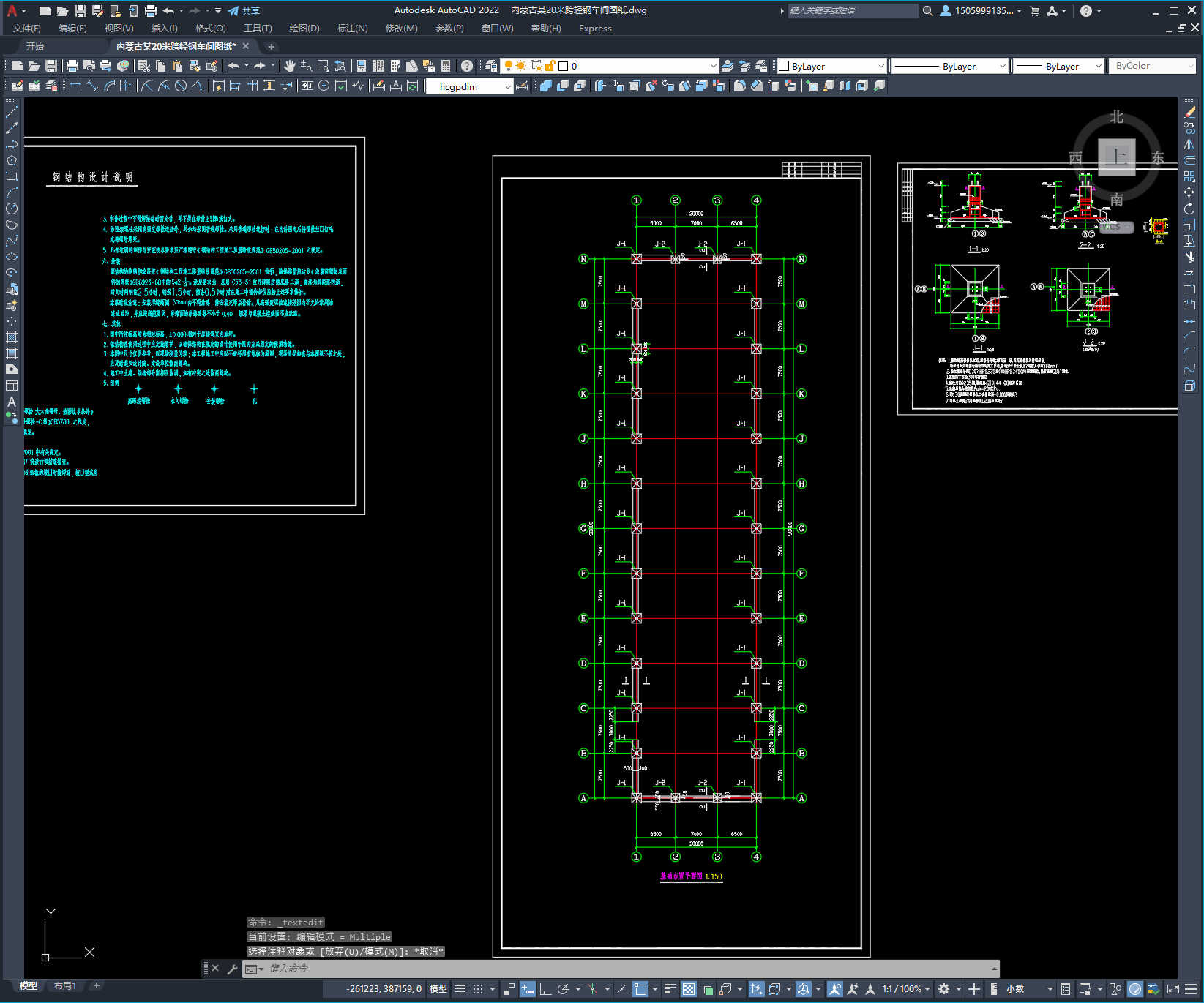Open the Layer Properties Manager icon
The height and width of the screenshot is (1003, 1204).
pyautogui.click(x=490, y=66)
